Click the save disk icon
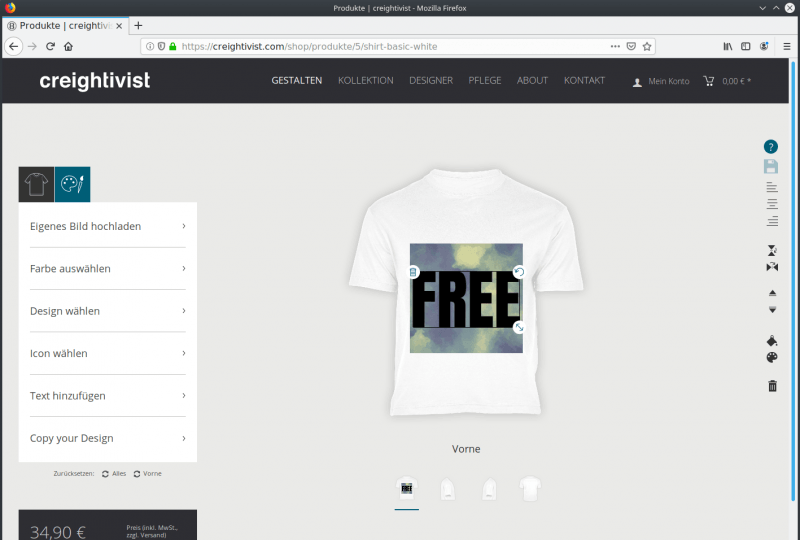This screenshot has width=800, height=540. tap(771, 166)
